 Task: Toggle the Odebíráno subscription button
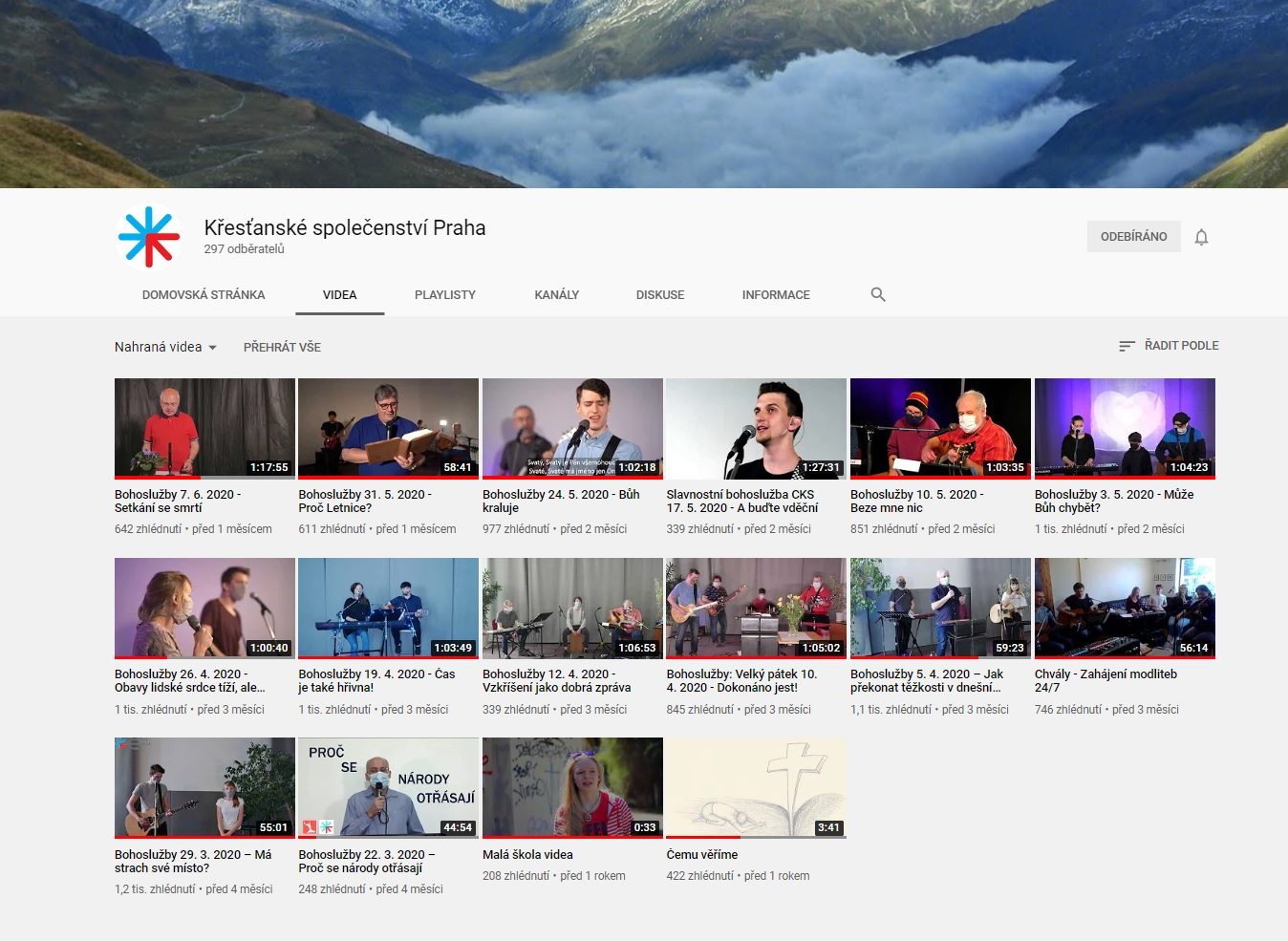click(1133, 237)
